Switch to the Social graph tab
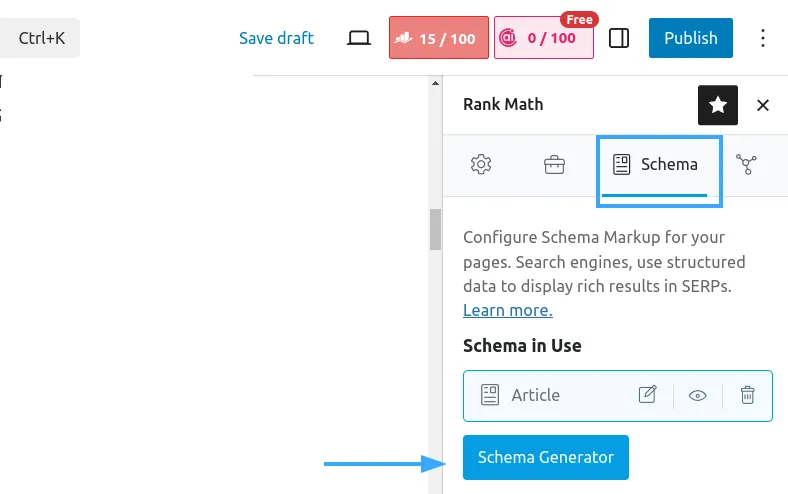788x494 pixels. [746, 164]
